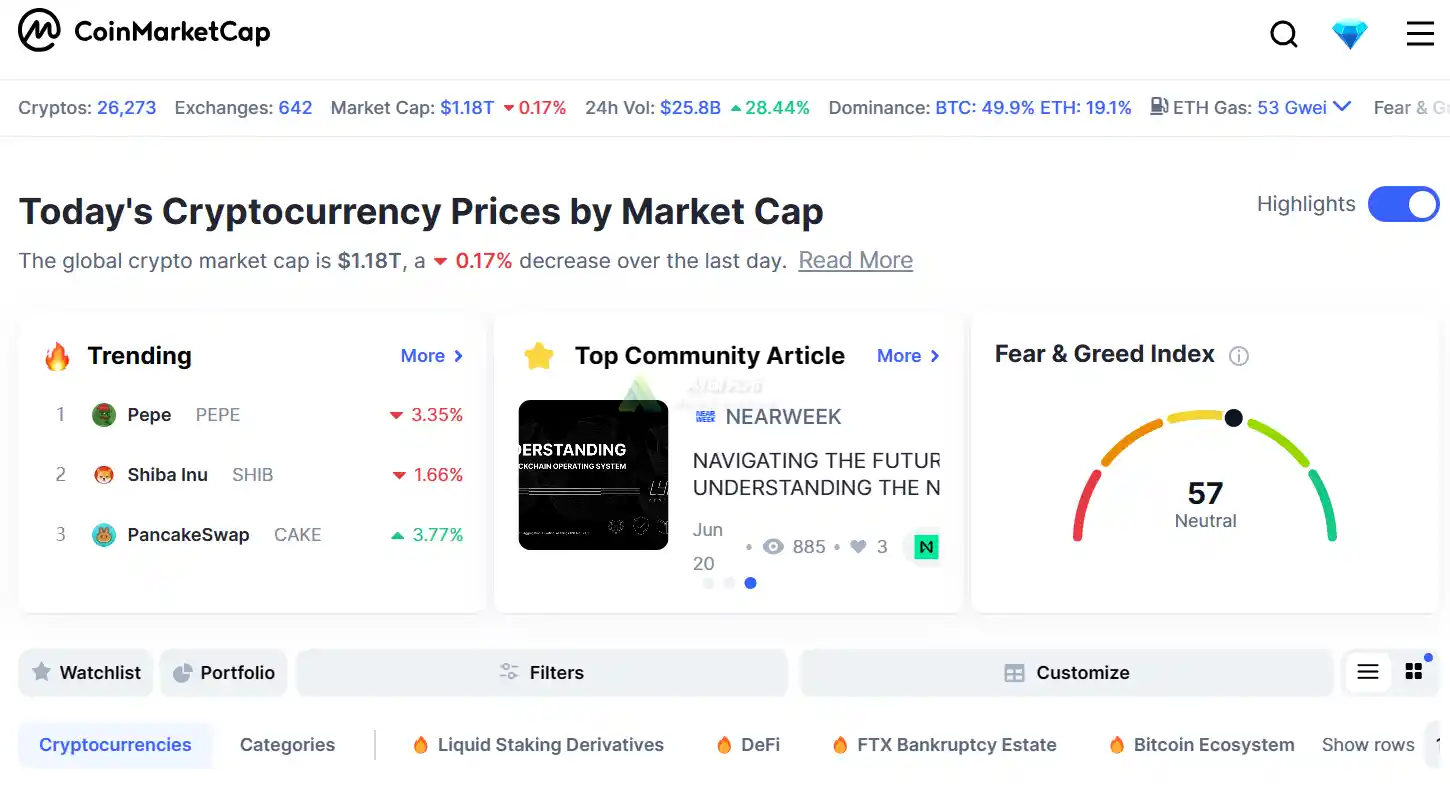
Task: Switch to grid view icon
Action: pyautogui.click(x=1413, y=672)
